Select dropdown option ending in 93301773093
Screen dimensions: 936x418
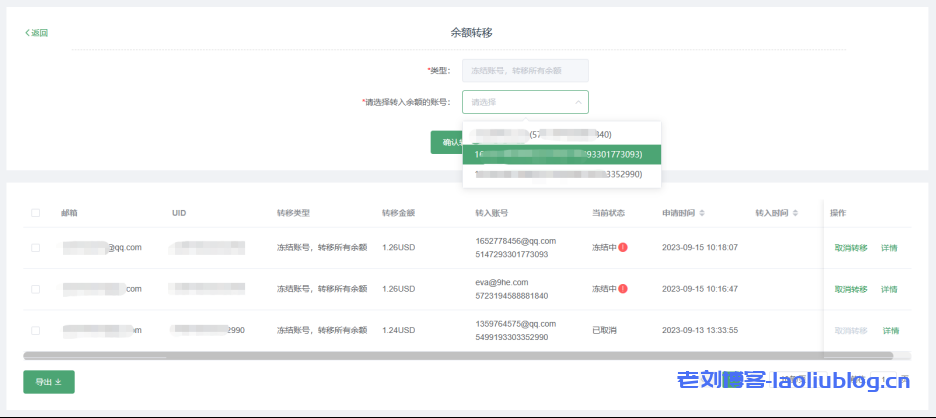[x=560, y=154]
